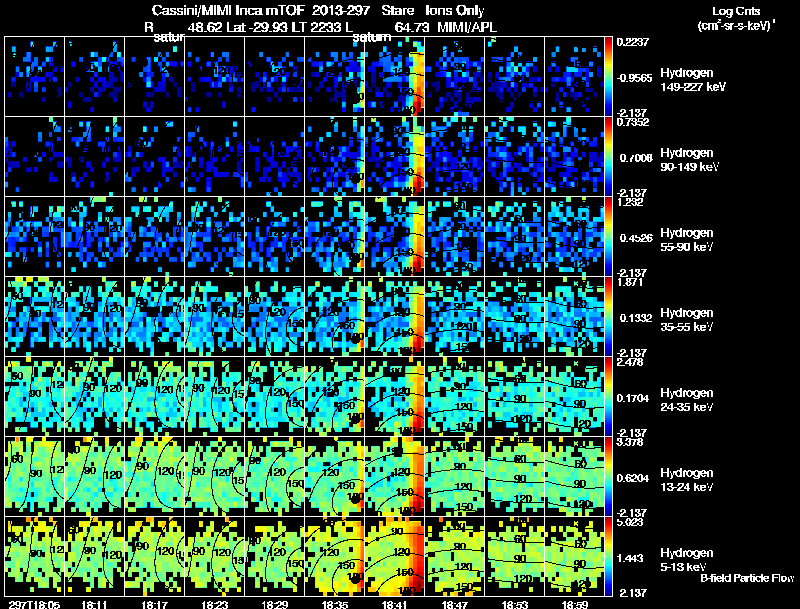800x609 pixels.
Task: Click the '5.023' colorbar maximum value
Action: [630, 522]
